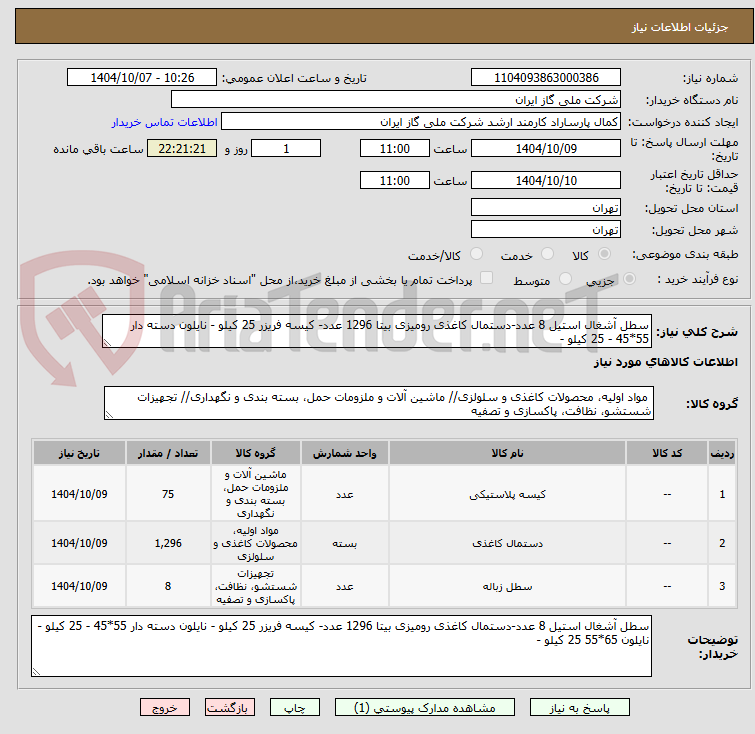Image resolution: width=755 pixels, height=734 pixels.
Task: Select the کالا/خدمت radio button
Action: [476, 254]
